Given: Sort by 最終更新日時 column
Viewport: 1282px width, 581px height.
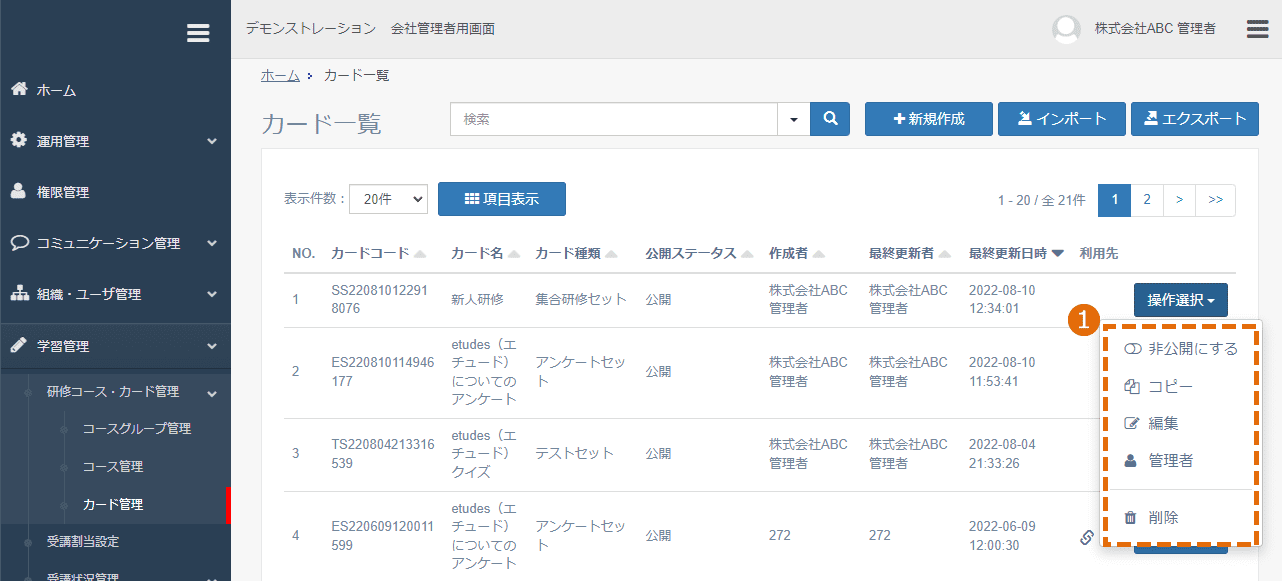Looking at the screenshot, I should point(1017,254).
